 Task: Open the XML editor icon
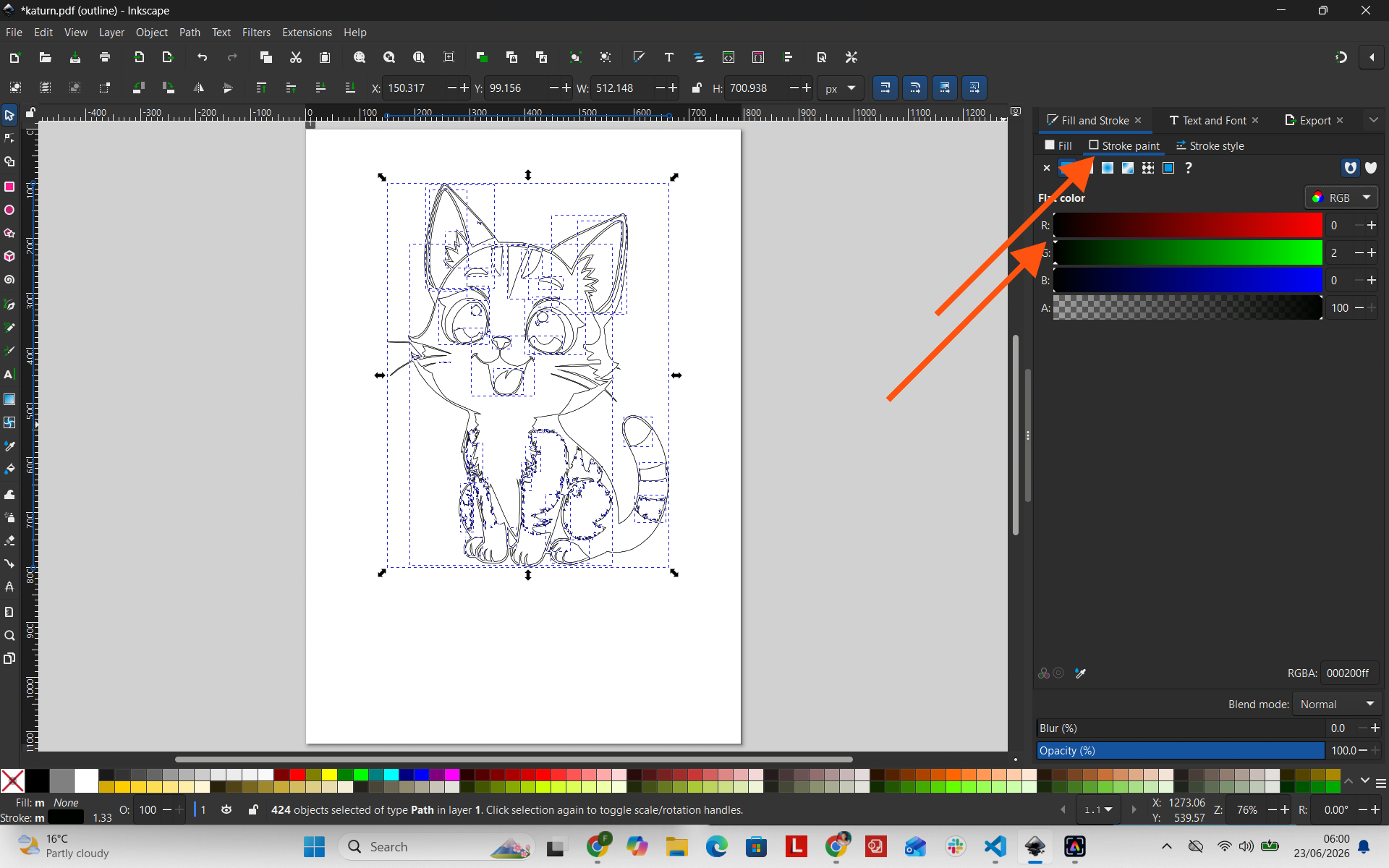[729, 57]
